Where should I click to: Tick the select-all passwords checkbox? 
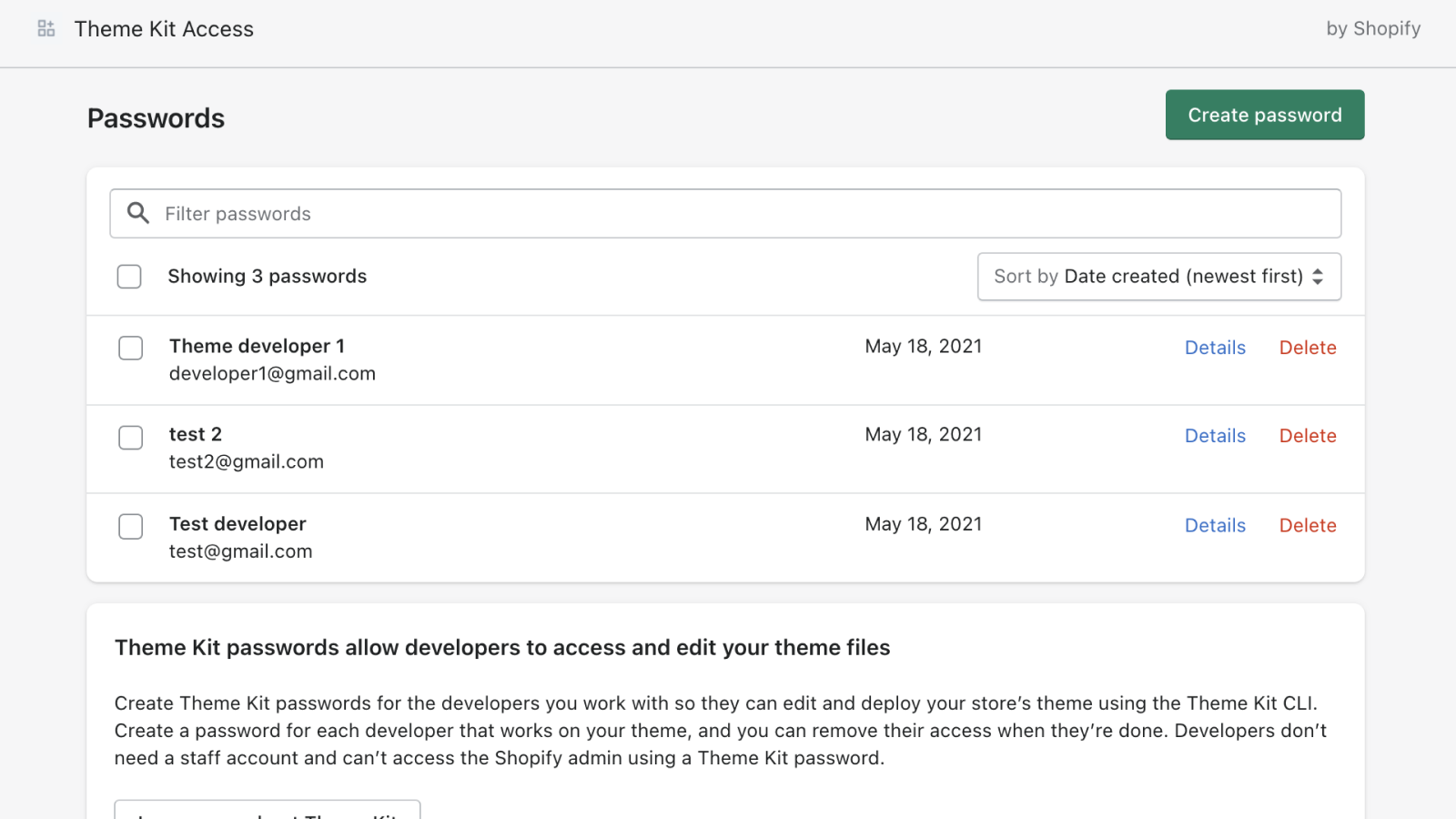129,277
